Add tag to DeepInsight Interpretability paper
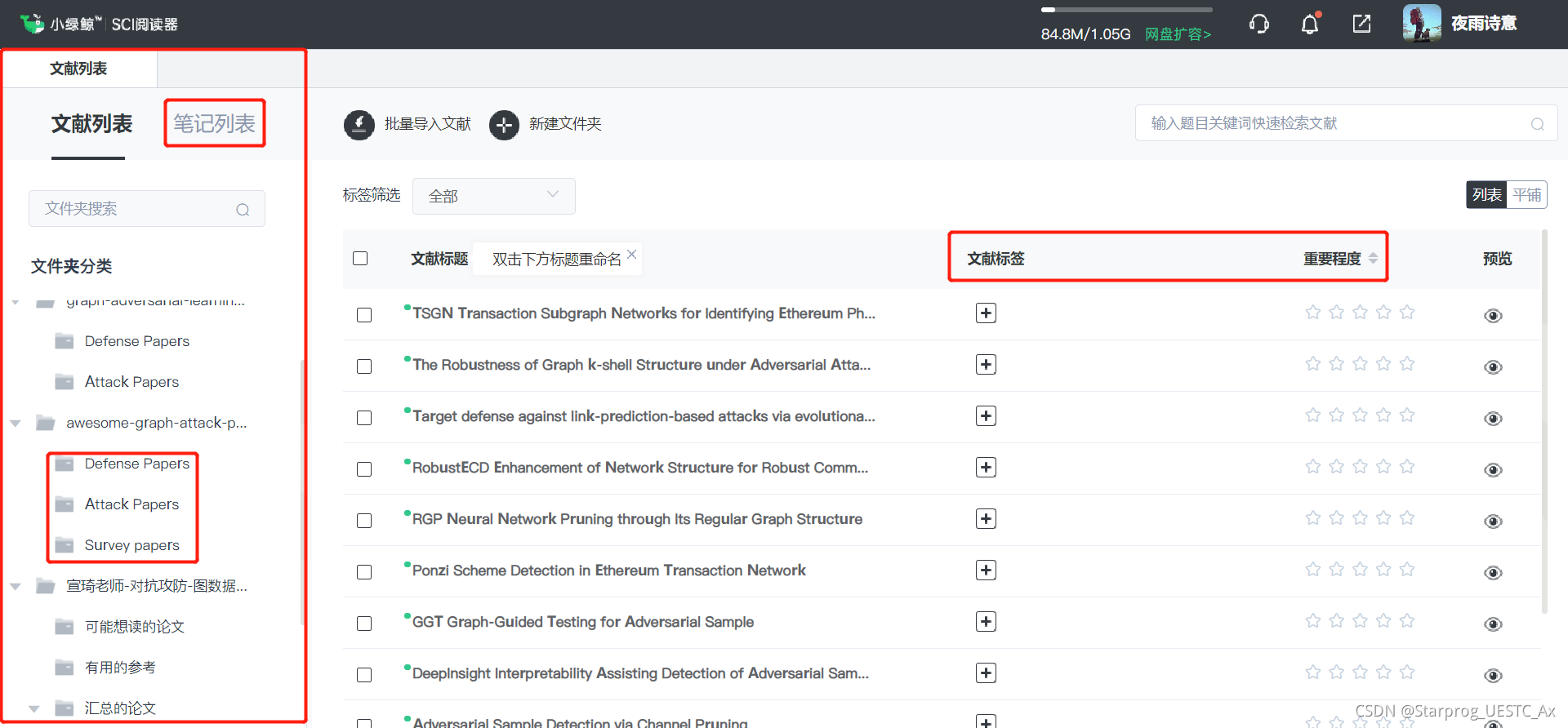1568x728 pixels. click(986, 673)
